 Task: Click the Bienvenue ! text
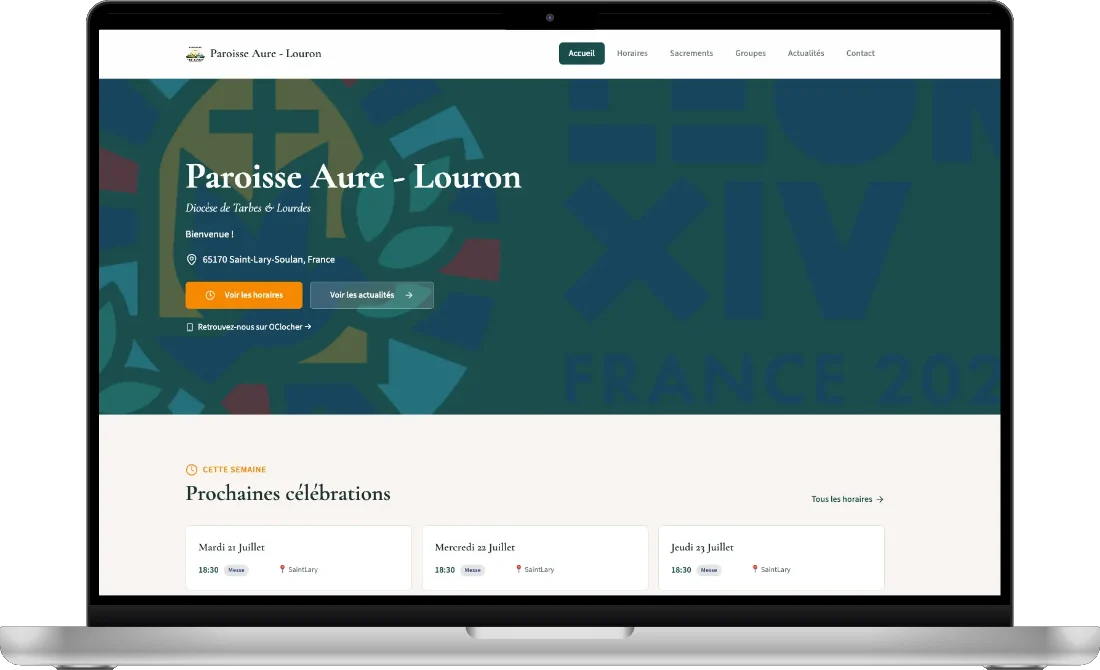(210, 234)
